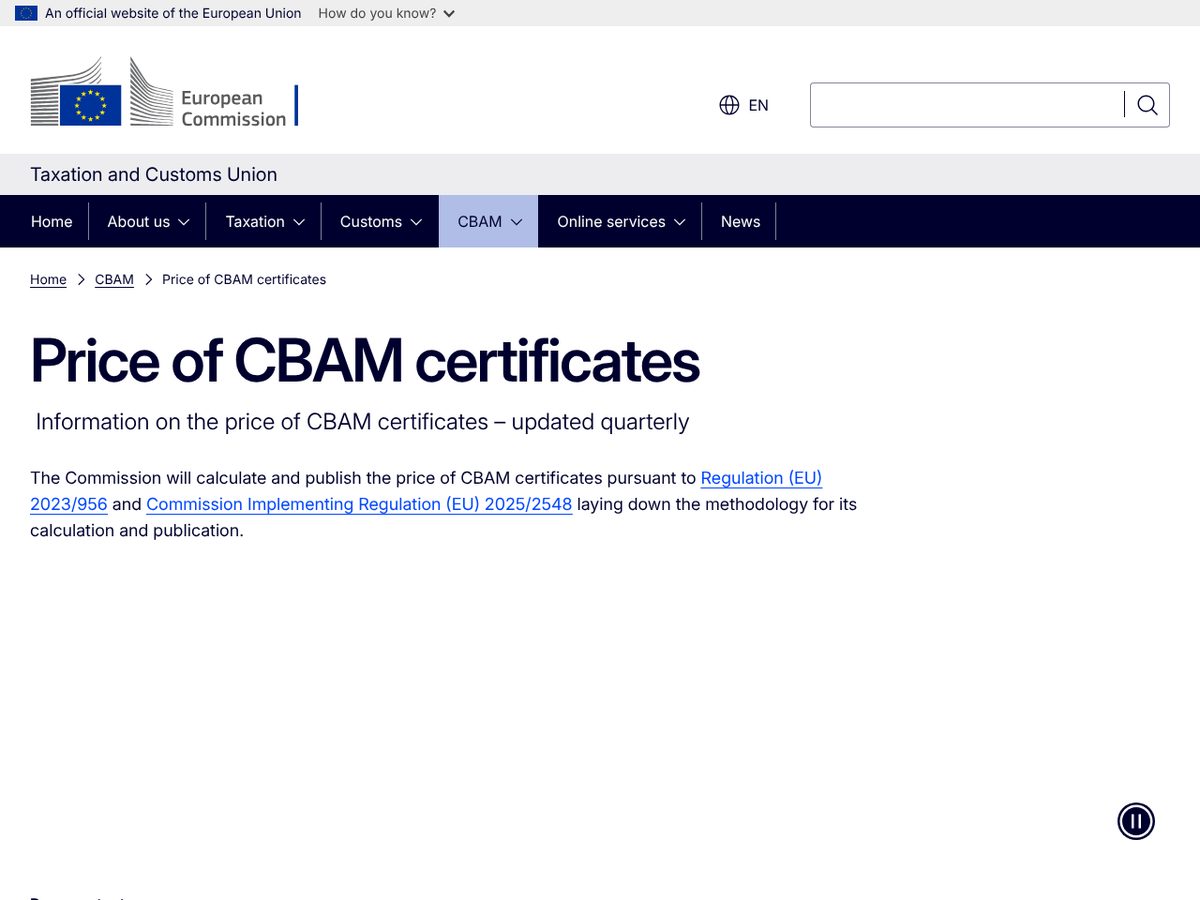This screenshot has width=1200, height=900.
Task: Click 'An official website of the European Union' text
Action: click(173, 13)
